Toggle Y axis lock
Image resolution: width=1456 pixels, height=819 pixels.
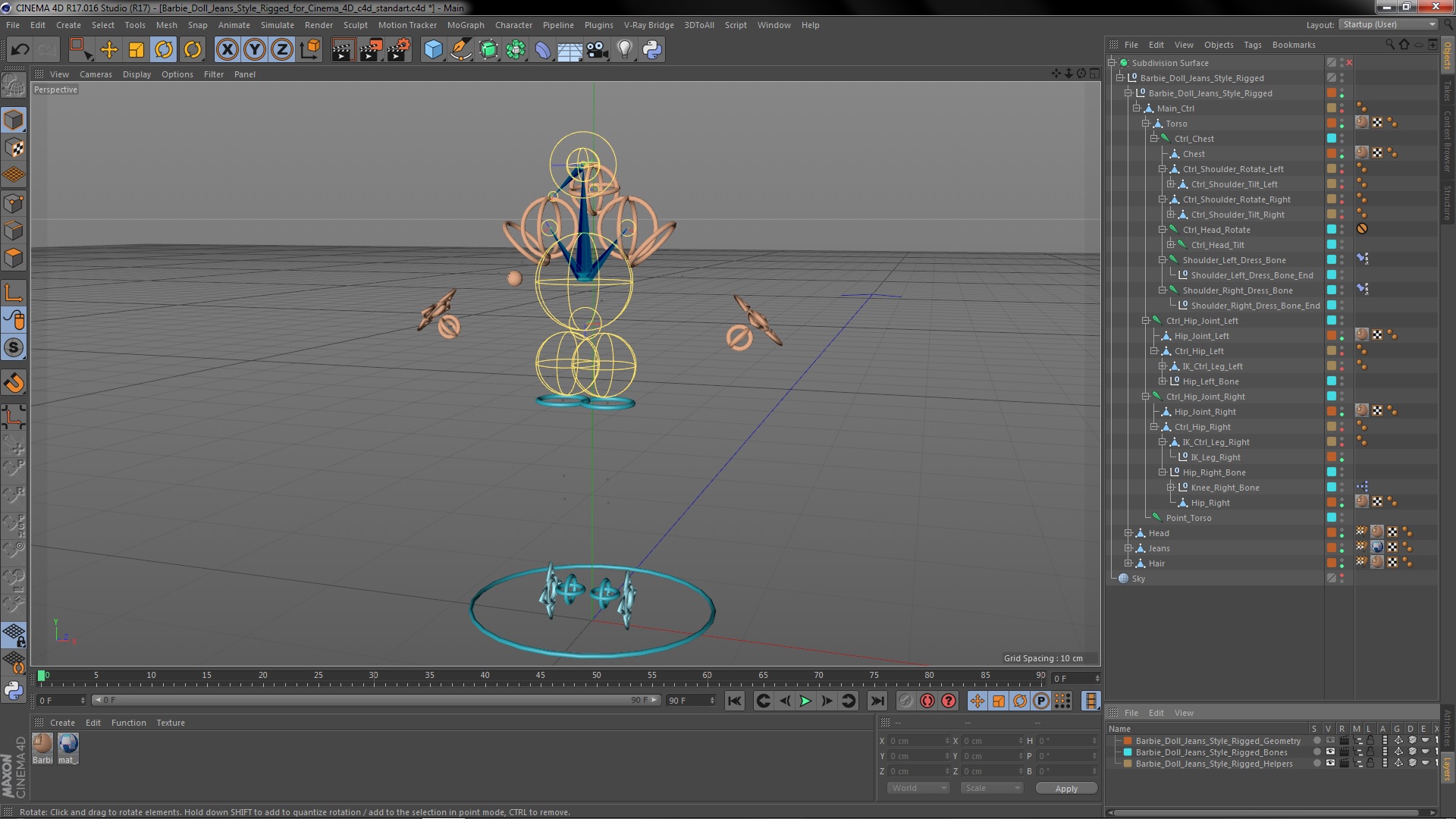tap(255, 50)
